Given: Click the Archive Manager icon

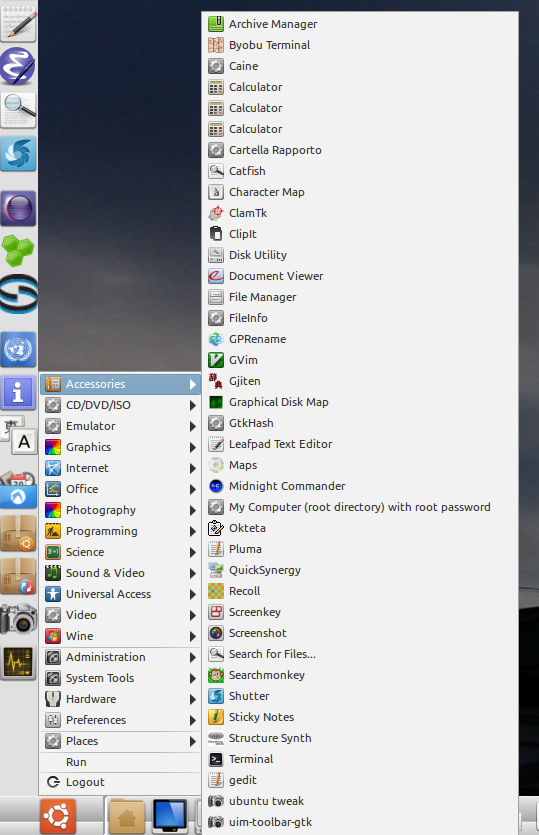Looking at the screenshot, I should point(216,24).
